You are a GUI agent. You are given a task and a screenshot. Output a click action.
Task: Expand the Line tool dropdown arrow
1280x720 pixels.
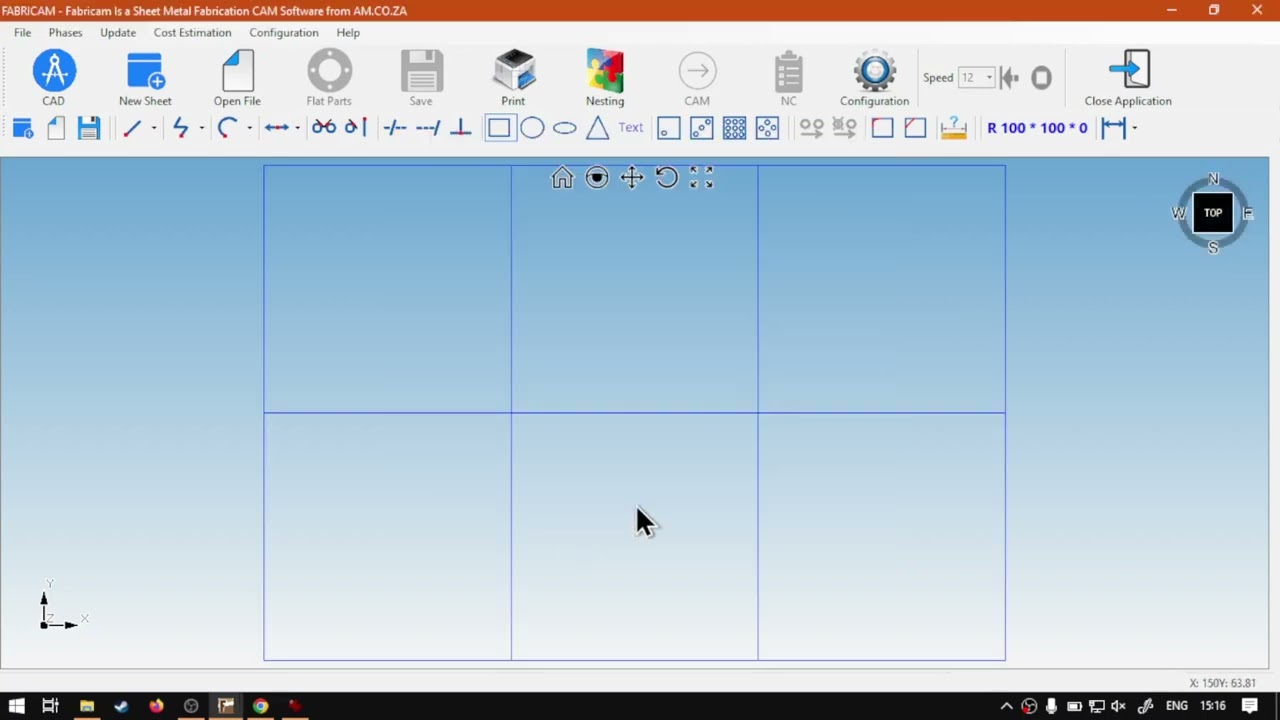pos(153,128)
